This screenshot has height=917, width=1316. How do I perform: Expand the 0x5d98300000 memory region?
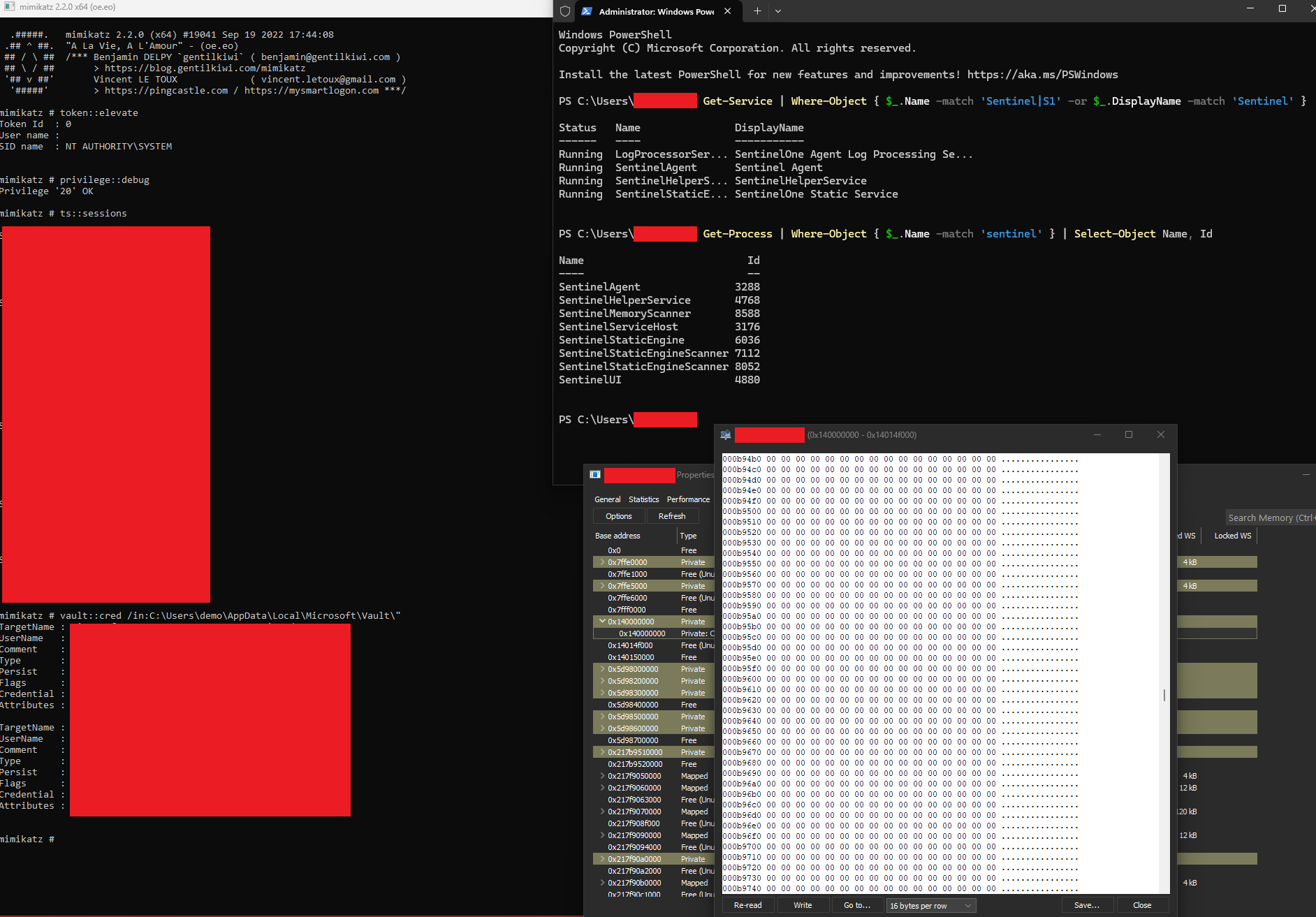pyautogui.click(x=603, y=693)
